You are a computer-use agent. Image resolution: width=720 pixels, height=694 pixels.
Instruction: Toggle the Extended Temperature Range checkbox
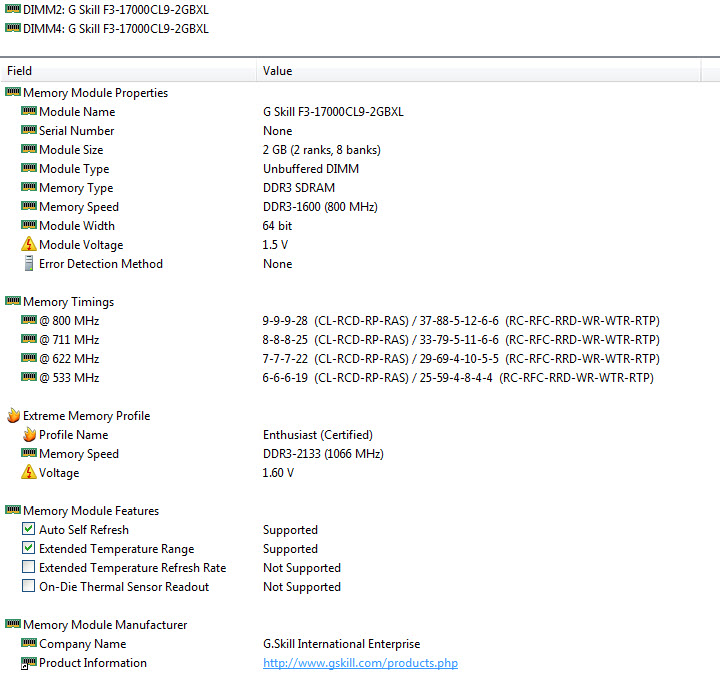point(28,547)
